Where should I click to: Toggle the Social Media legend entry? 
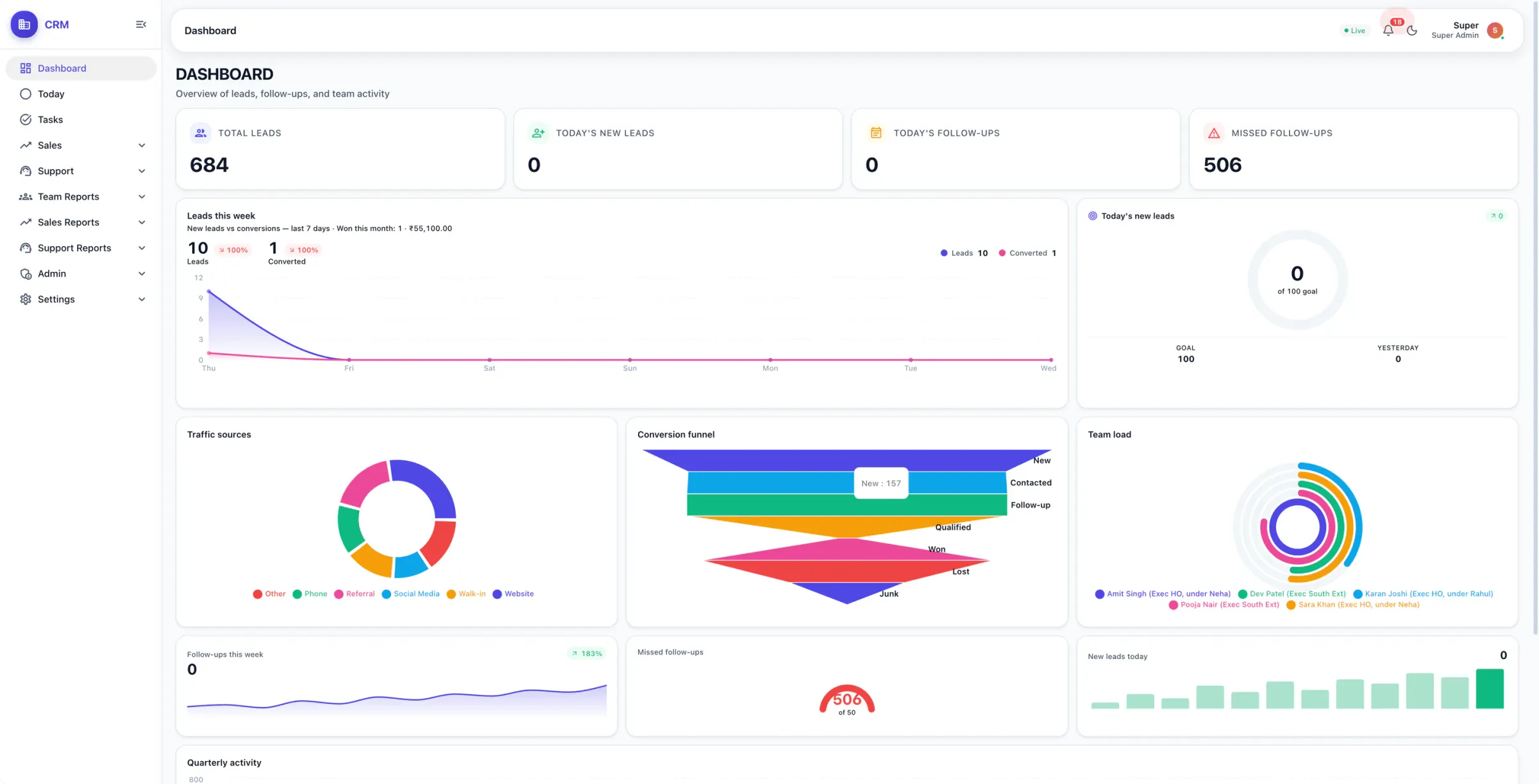[x=410, y=594]
